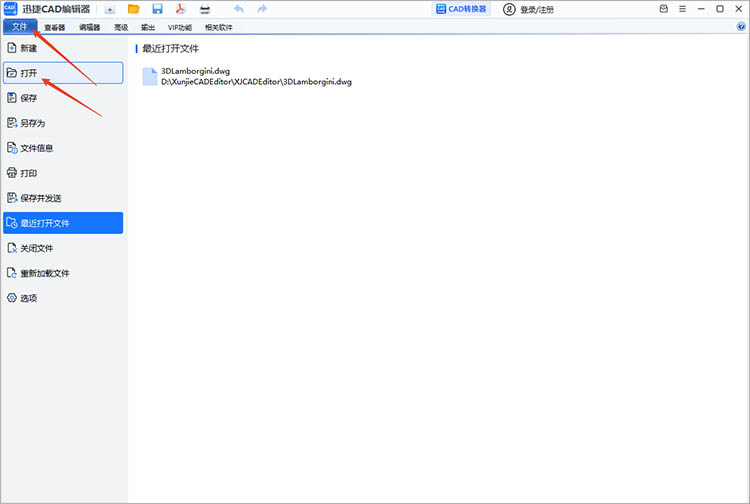Open the 文件 menu tab

[19, 27]
